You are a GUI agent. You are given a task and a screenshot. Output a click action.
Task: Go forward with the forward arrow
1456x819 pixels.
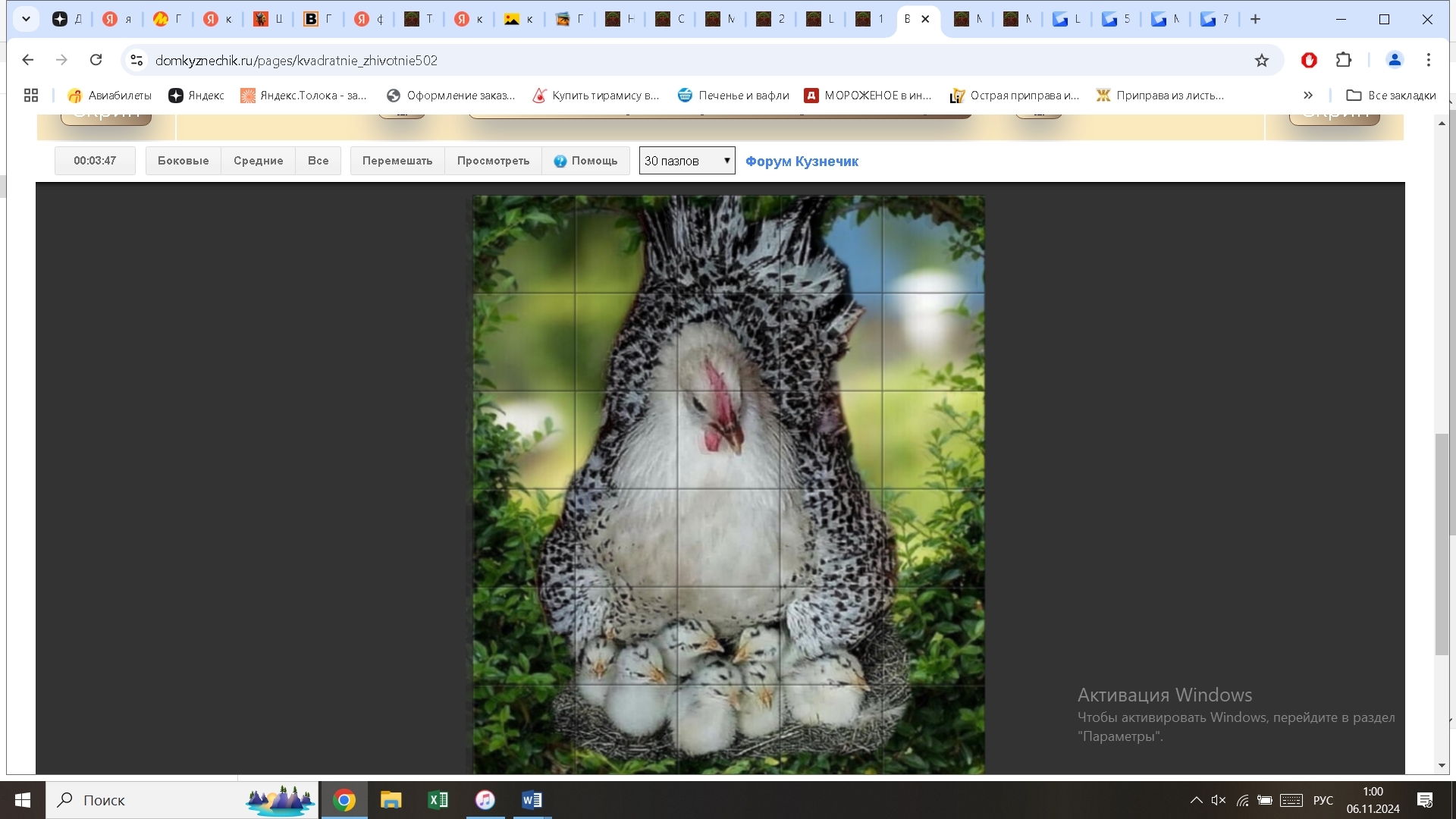61,60
